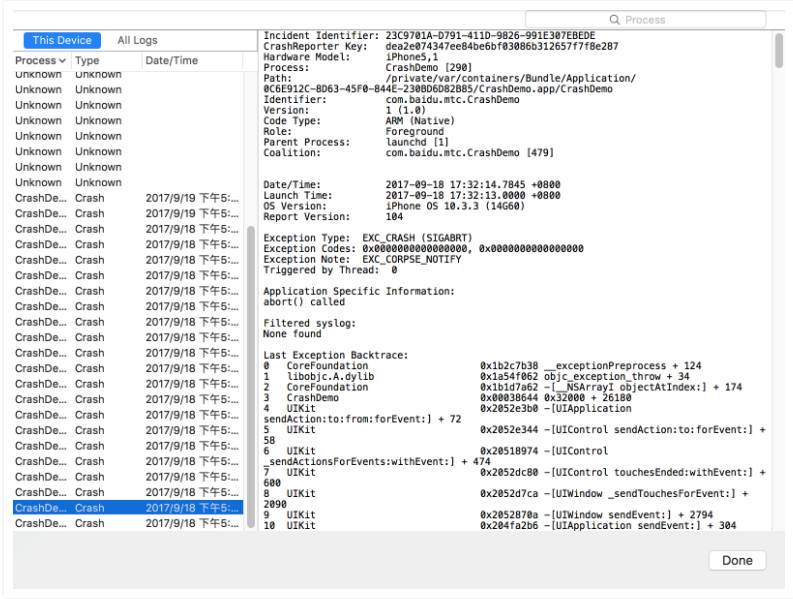Click the Parent Process launchd [1] line
Screen dimensions: 793x599
[x=356, y=142]
